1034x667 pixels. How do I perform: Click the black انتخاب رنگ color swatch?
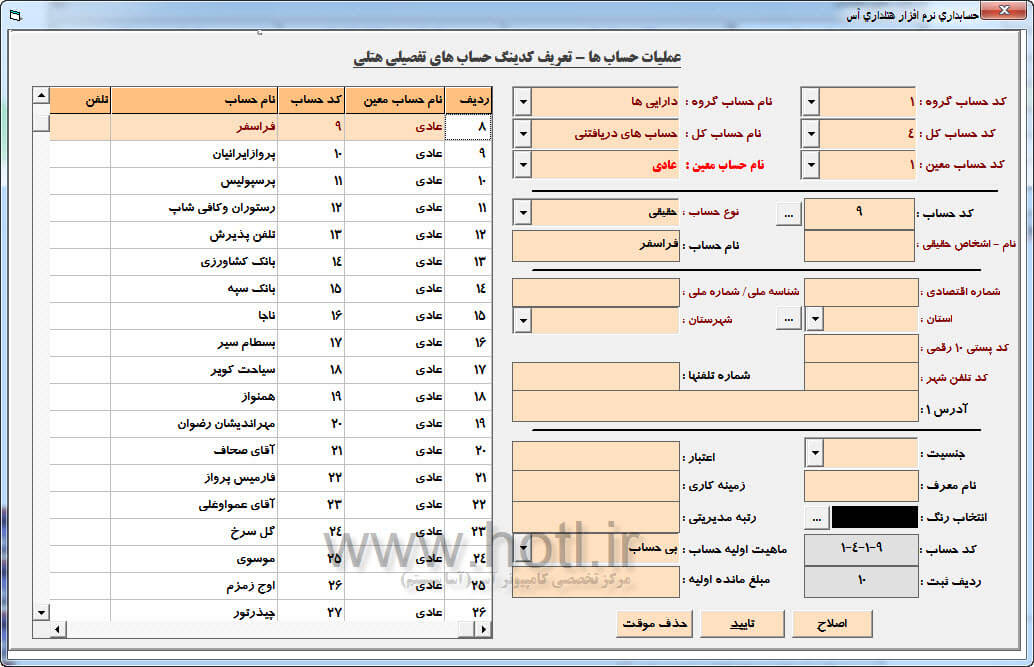coord(874,517)
